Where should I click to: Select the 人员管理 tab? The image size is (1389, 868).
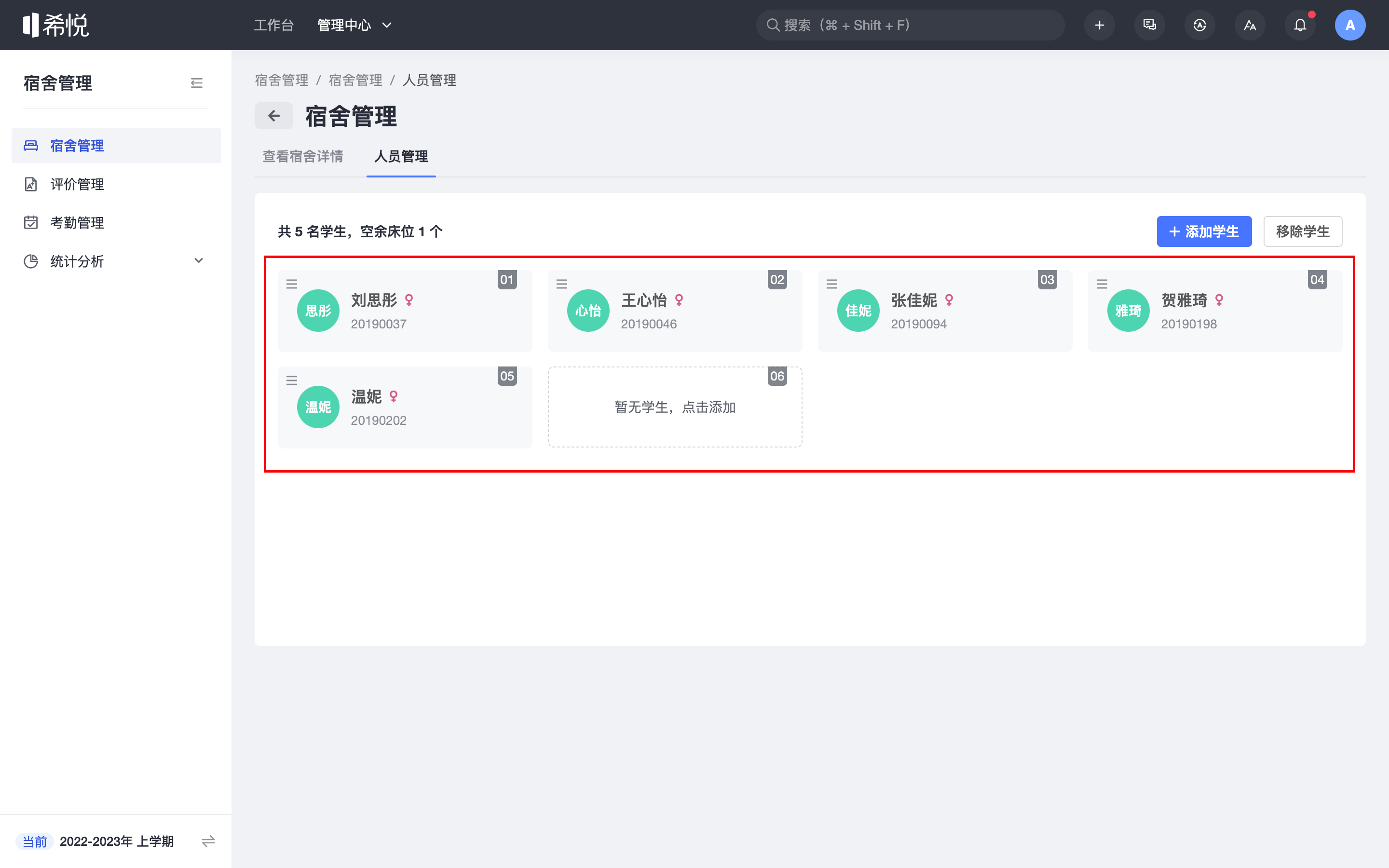pyautogui.click(x=401, y=156)
